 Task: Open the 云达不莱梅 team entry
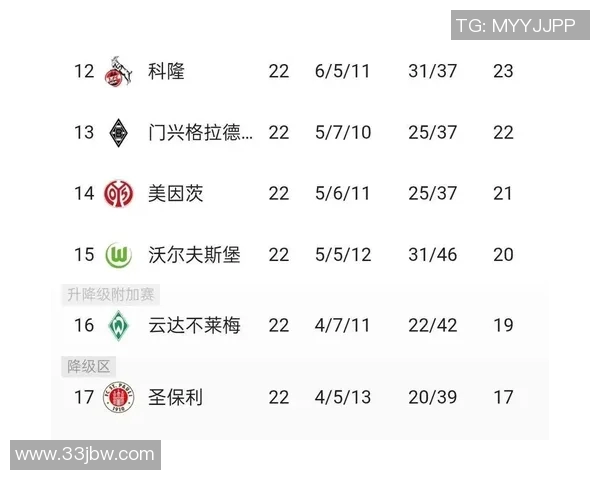[193, 326]
